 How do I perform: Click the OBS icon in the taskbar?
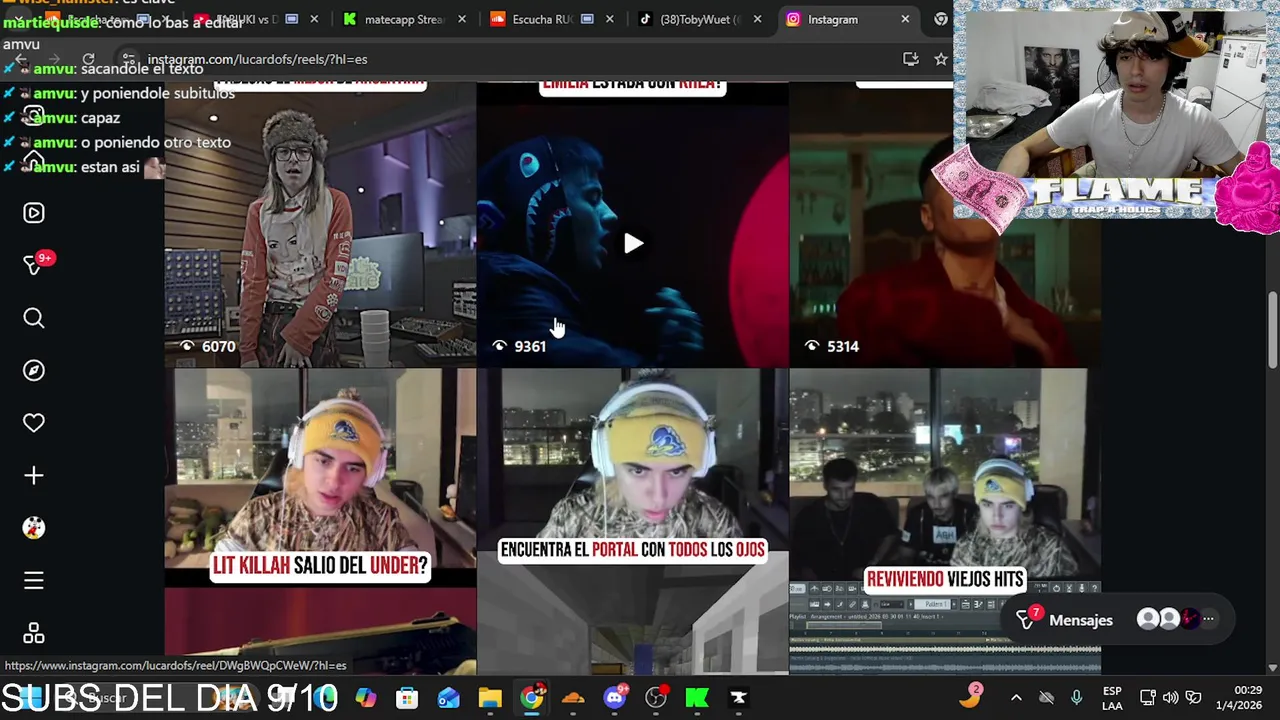[x=656, y=698]
